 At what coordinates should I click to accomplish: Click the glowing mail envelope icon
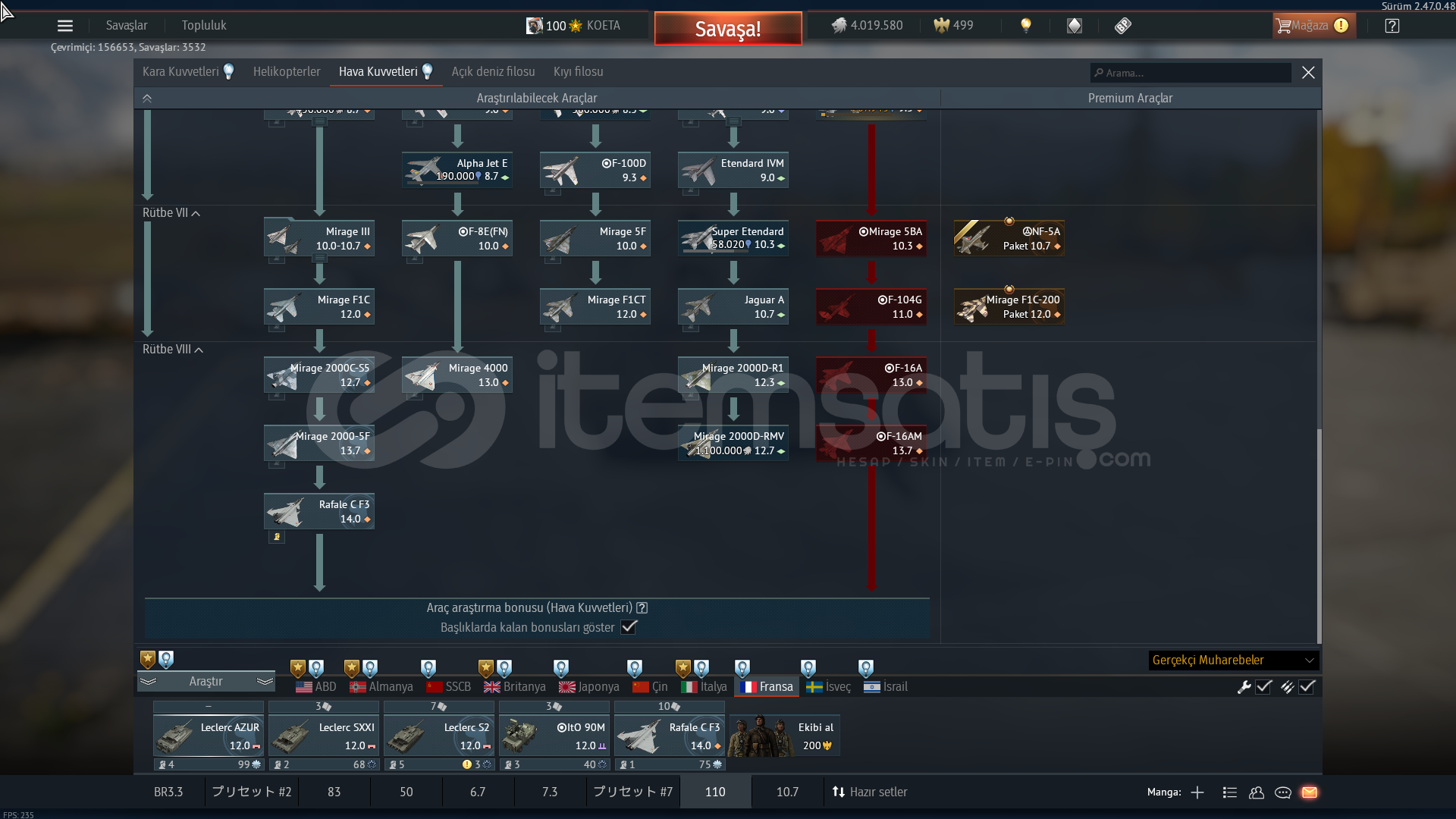pos(1310,792)
